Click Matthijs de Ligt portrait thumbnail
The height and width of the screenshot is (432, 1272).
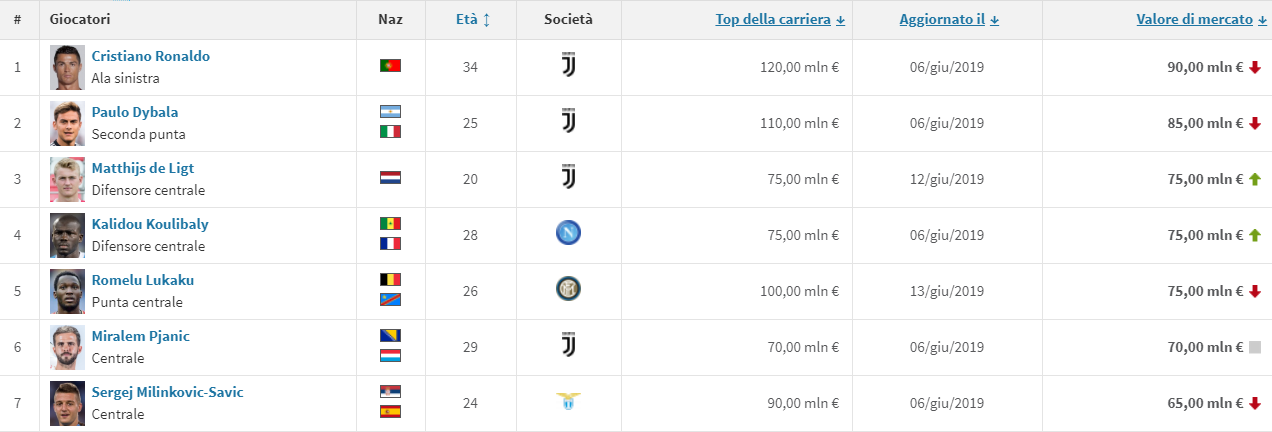68,179
